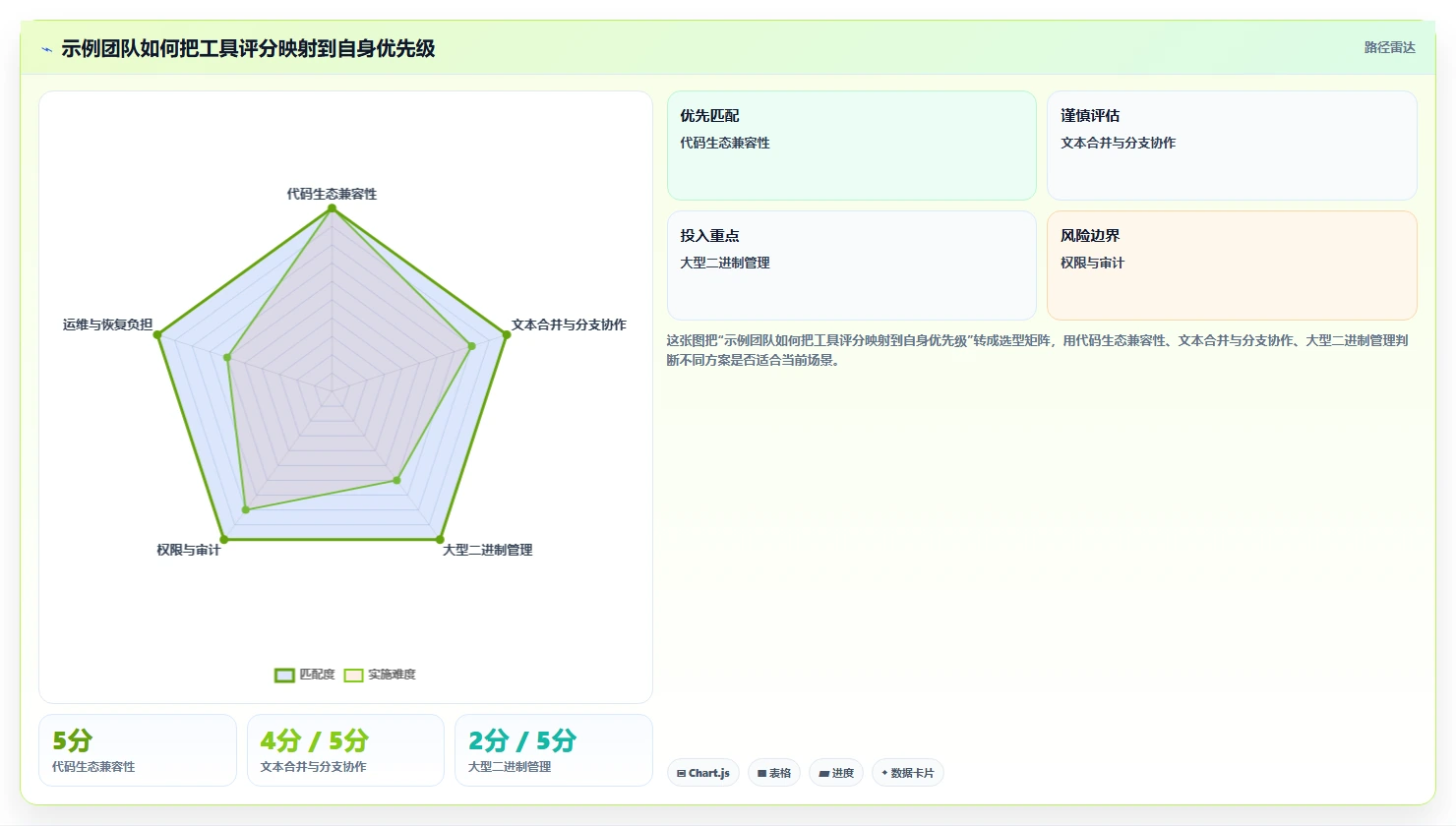Click the 路径雷达 label in header
The height and width of the screenshot is (826, 1456).
pos(1389,47)
